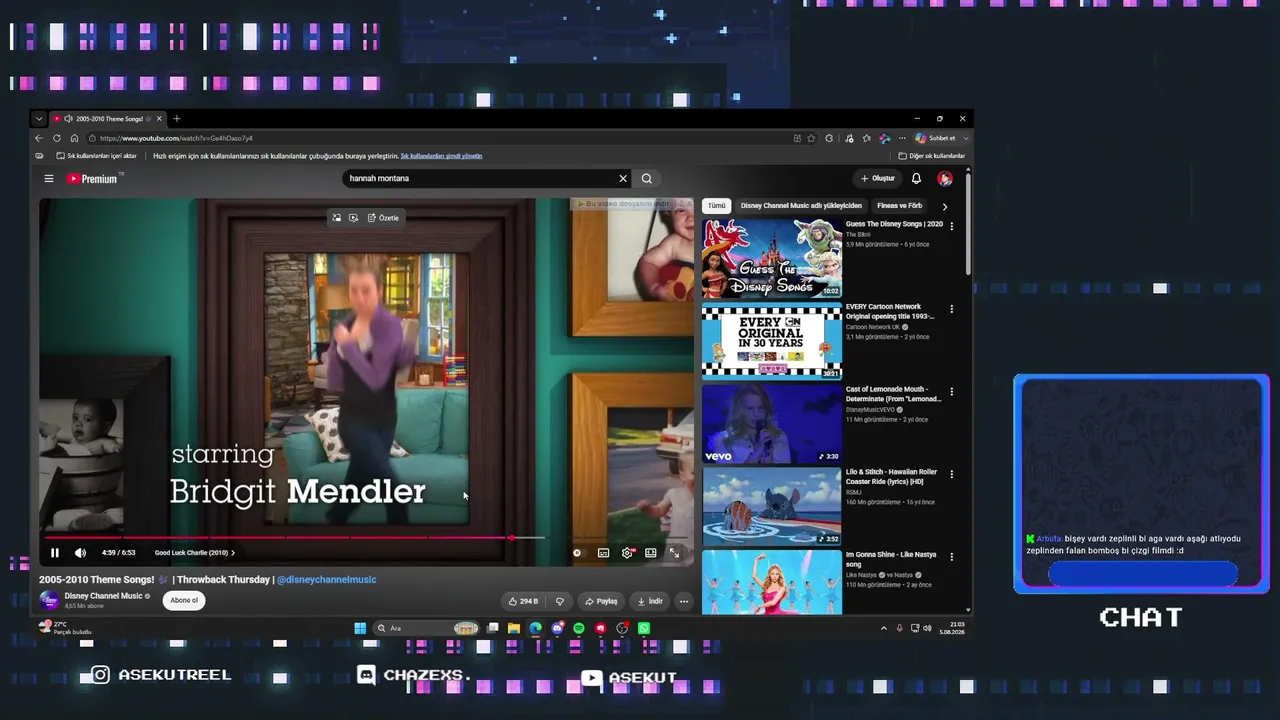Open options menu for EVERY Cartoon Network video
The width and height of the screenshot is (1280, 720).
[x=951, y=309]
